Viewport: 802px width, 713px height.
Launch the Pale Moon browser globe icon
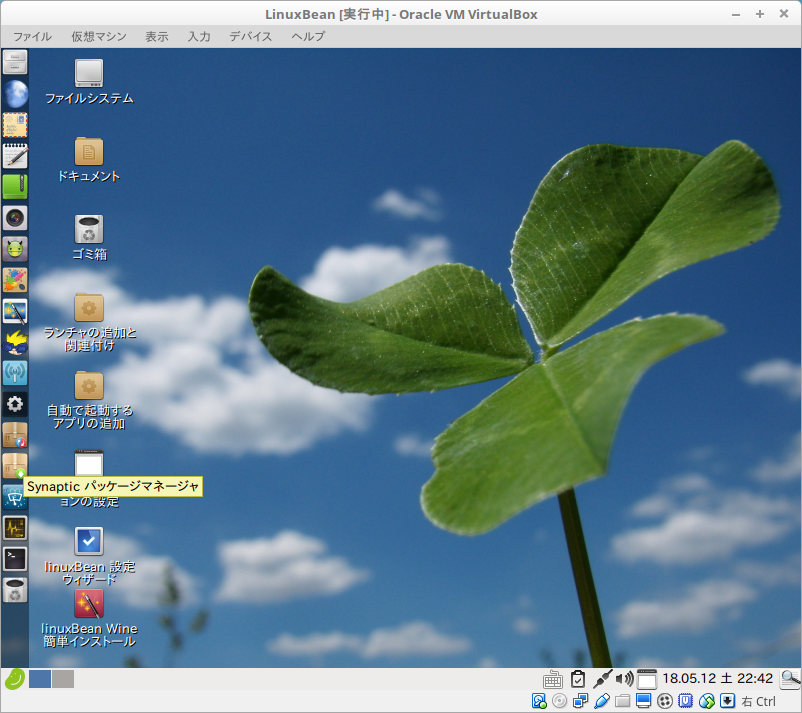pos(15,94)
